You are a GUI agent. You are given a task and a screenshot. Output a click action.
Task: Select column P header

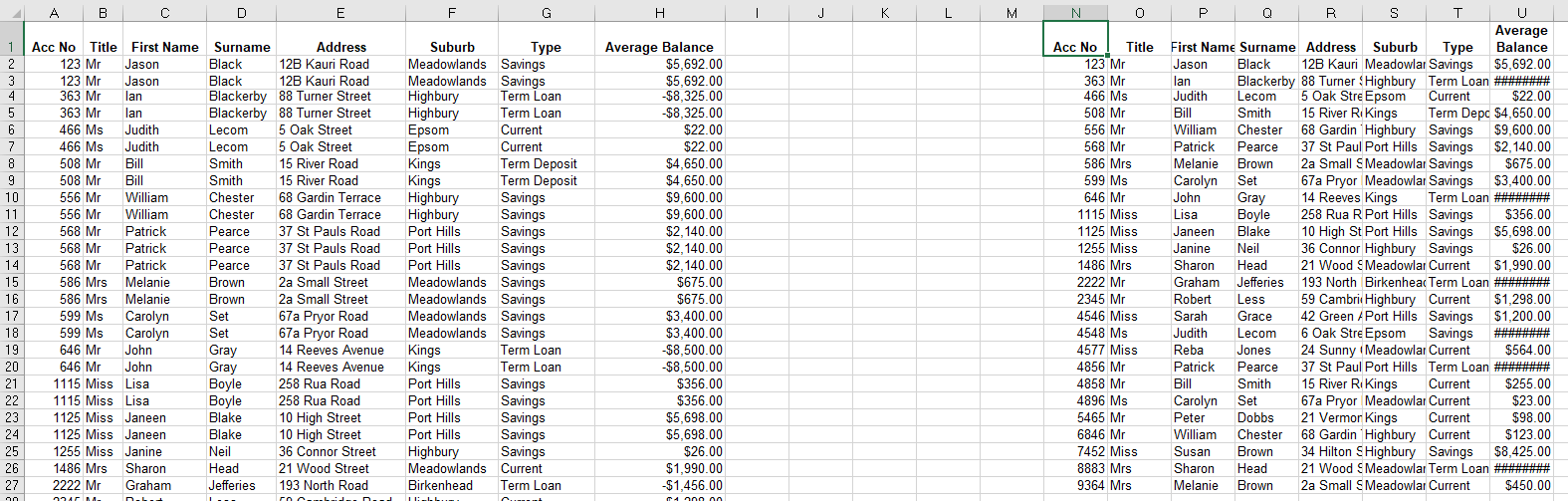pyautogui.click(x=1203, y=13)
